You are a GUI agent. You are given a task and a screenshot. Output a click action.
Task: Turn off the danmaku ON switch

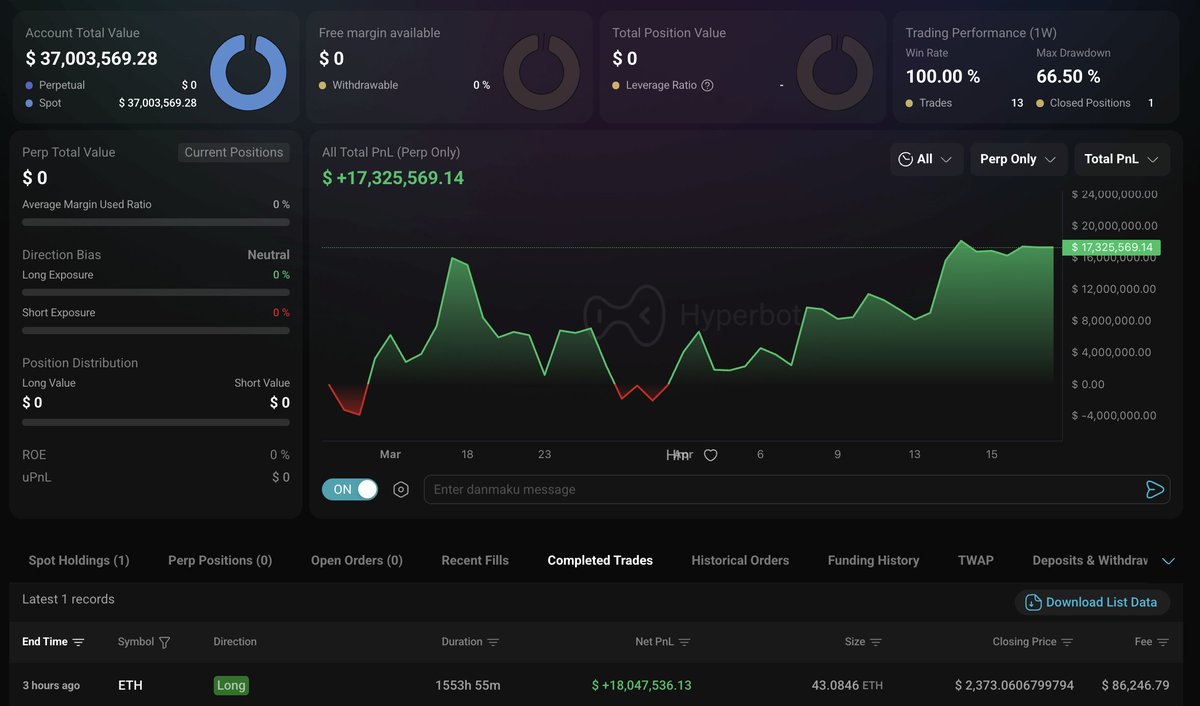[350, 489]
